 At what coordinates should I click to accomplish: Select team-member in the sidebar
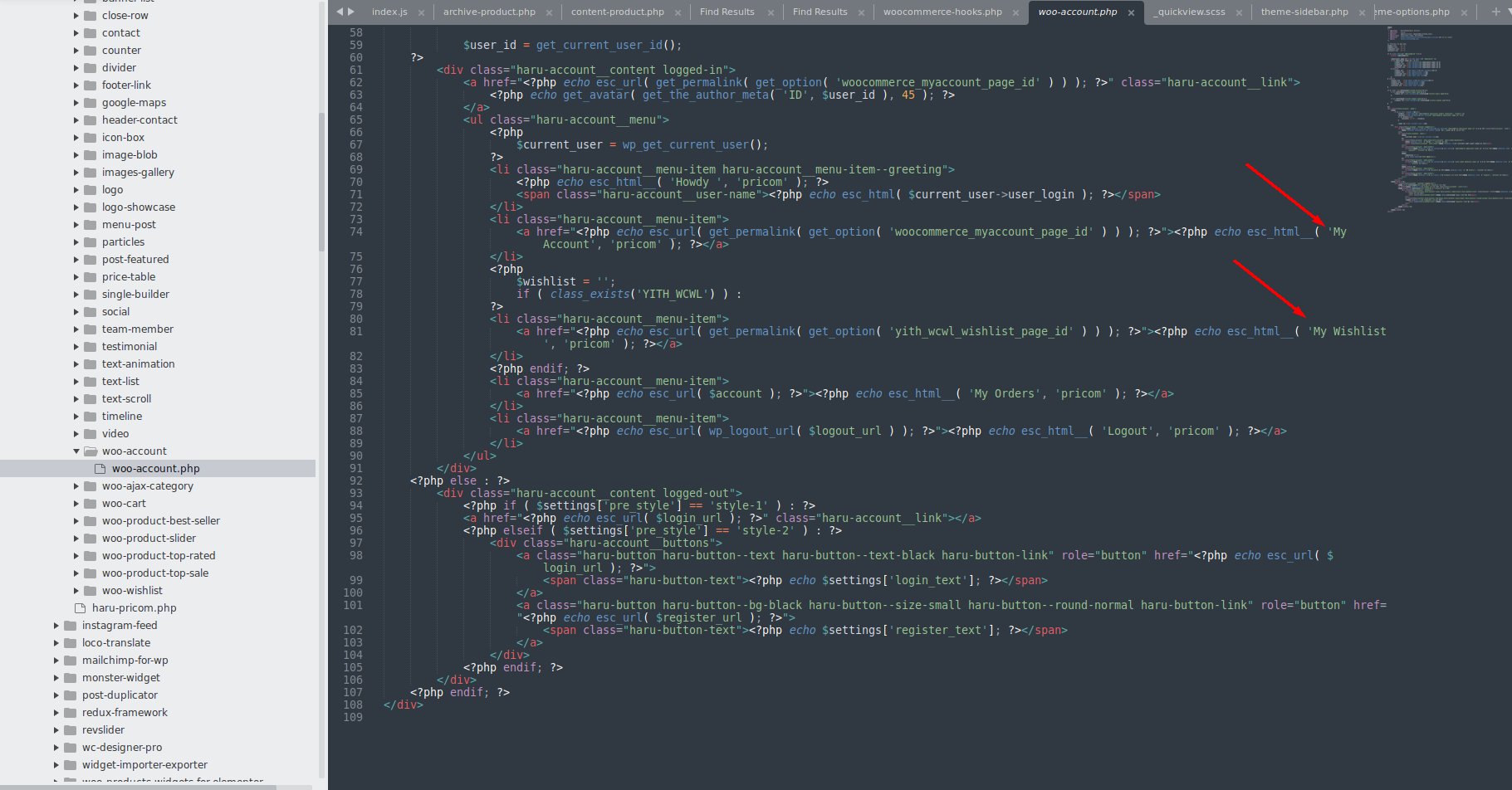pos(138,329)
